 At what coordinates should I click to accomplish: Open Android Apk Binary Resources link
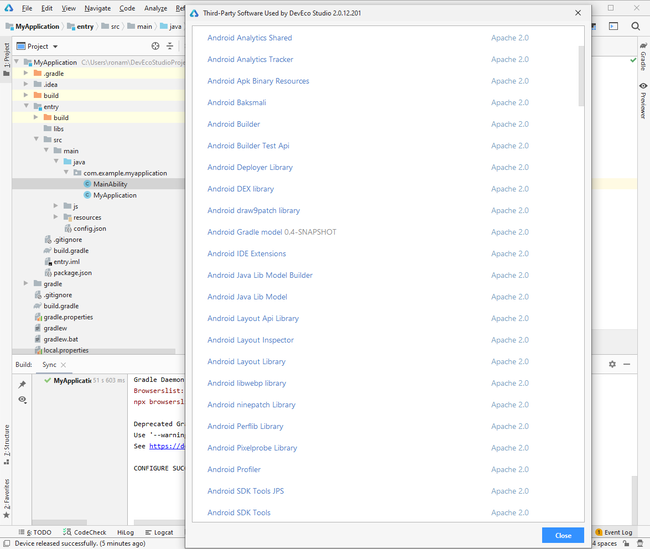pos(258,81)
